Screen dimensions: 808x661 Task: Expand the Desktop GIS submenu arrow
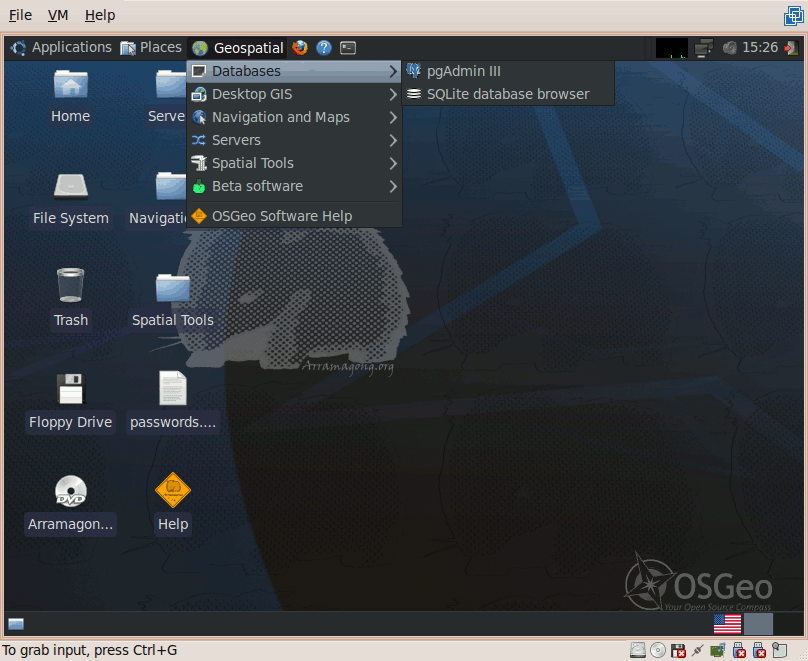[393, 94]
